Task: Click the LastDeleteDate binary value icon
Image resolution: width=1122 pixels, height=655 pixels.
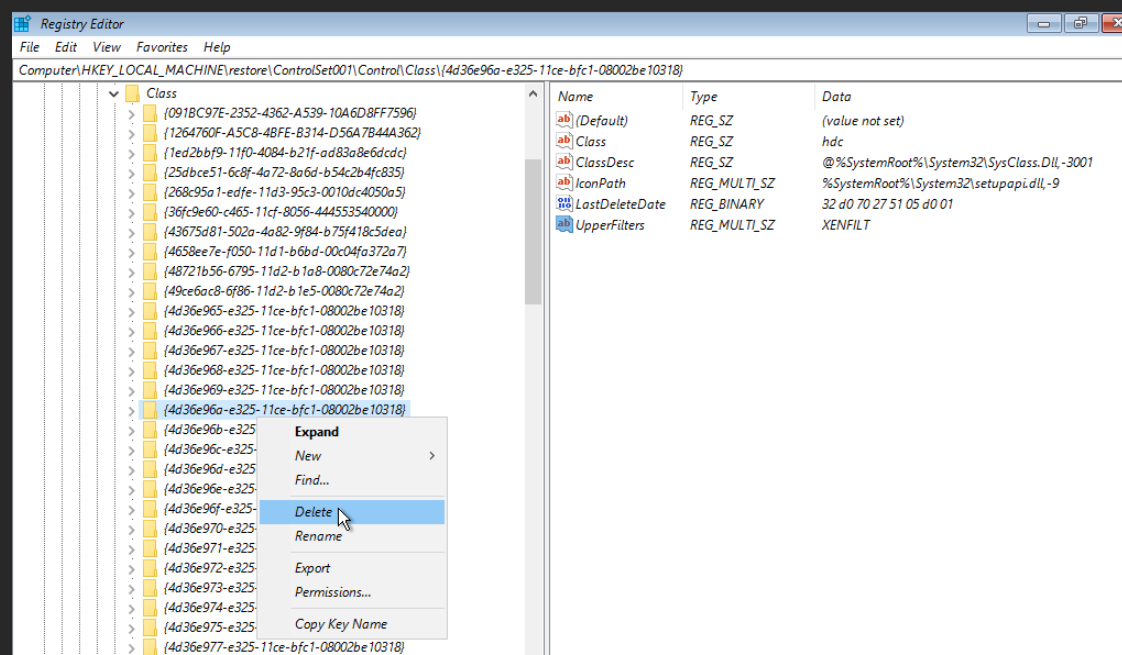Action: 564,204
